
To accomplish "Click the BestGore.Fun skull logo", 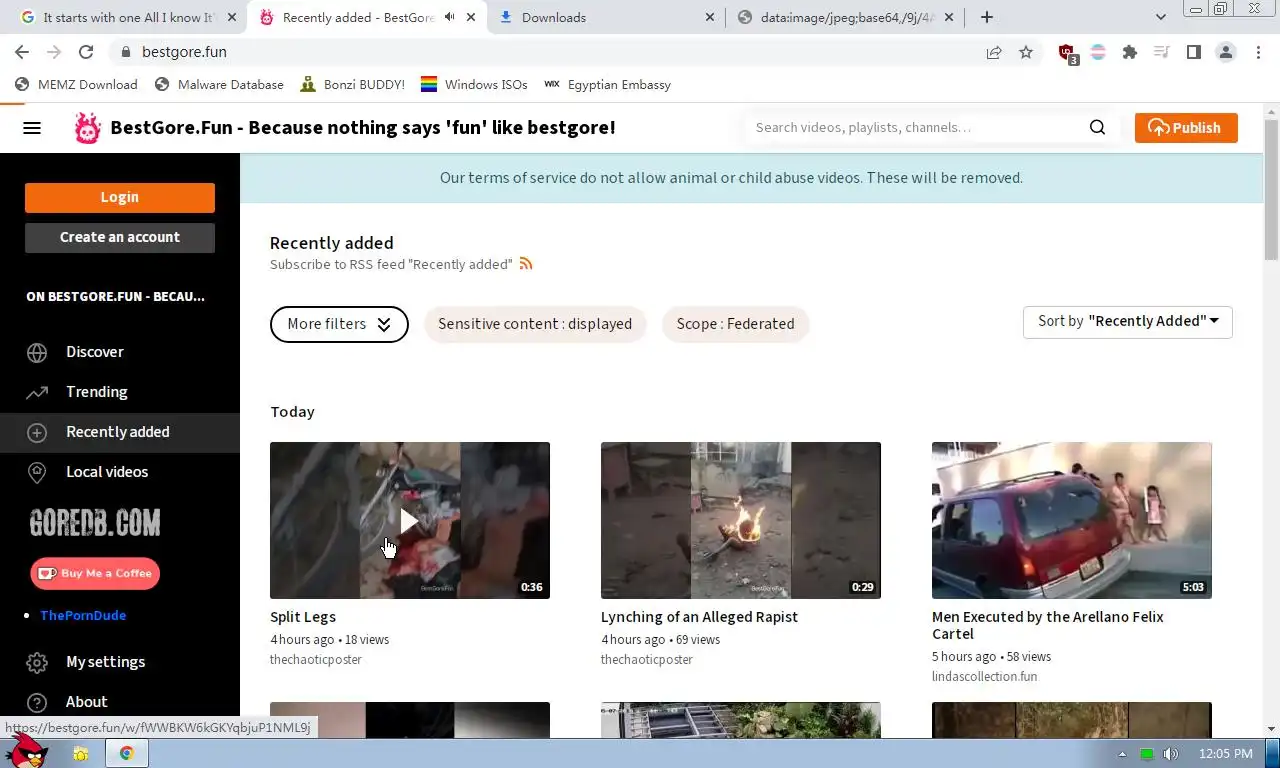I will [x=88, y=128].
